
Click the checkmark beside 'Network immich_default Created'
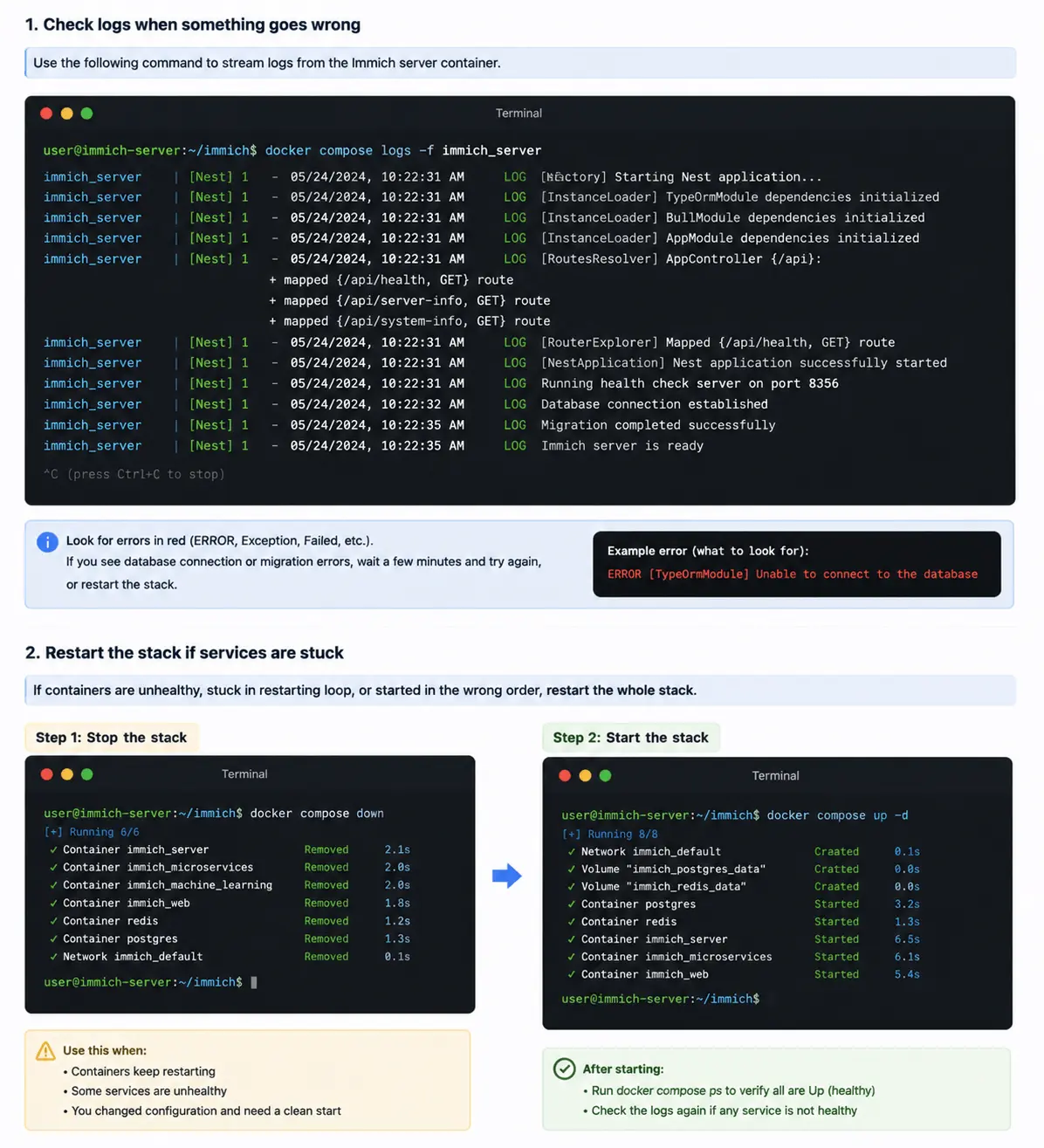click(x=572, y=852)
